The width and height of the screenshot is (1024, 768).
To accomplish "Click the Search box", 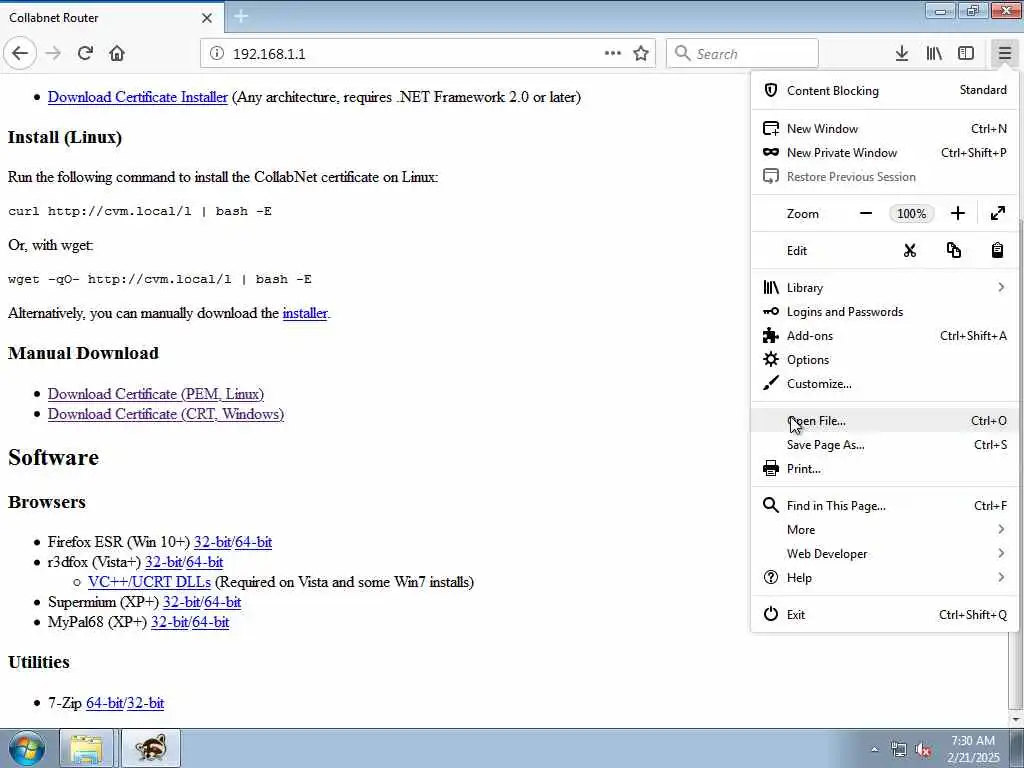I will [x=742, y=54].
